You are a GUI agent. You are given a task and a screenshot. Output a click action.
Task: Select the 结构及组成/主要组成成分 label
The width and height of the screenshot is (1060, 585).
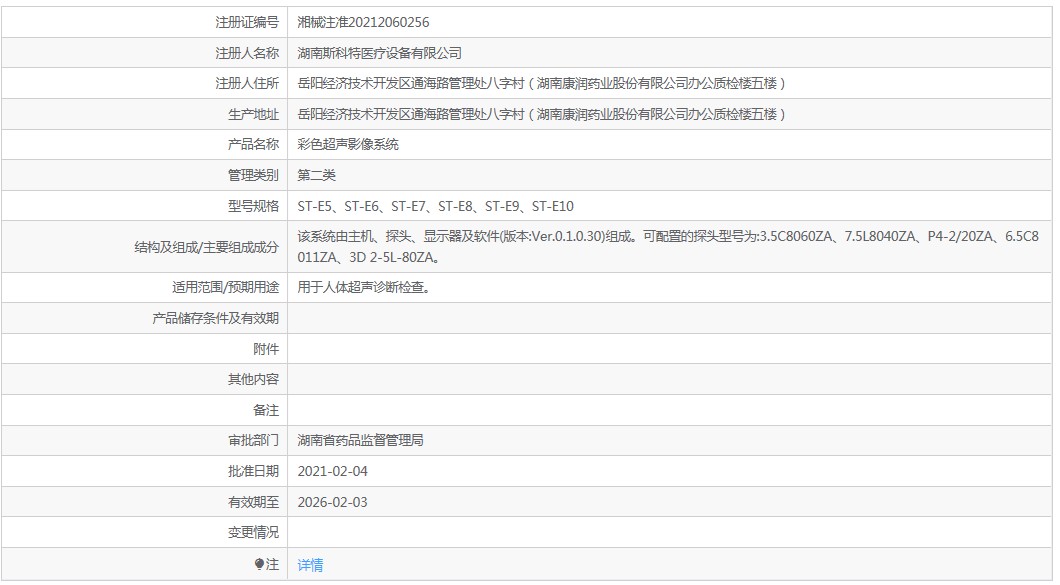[x=207, y=248]
